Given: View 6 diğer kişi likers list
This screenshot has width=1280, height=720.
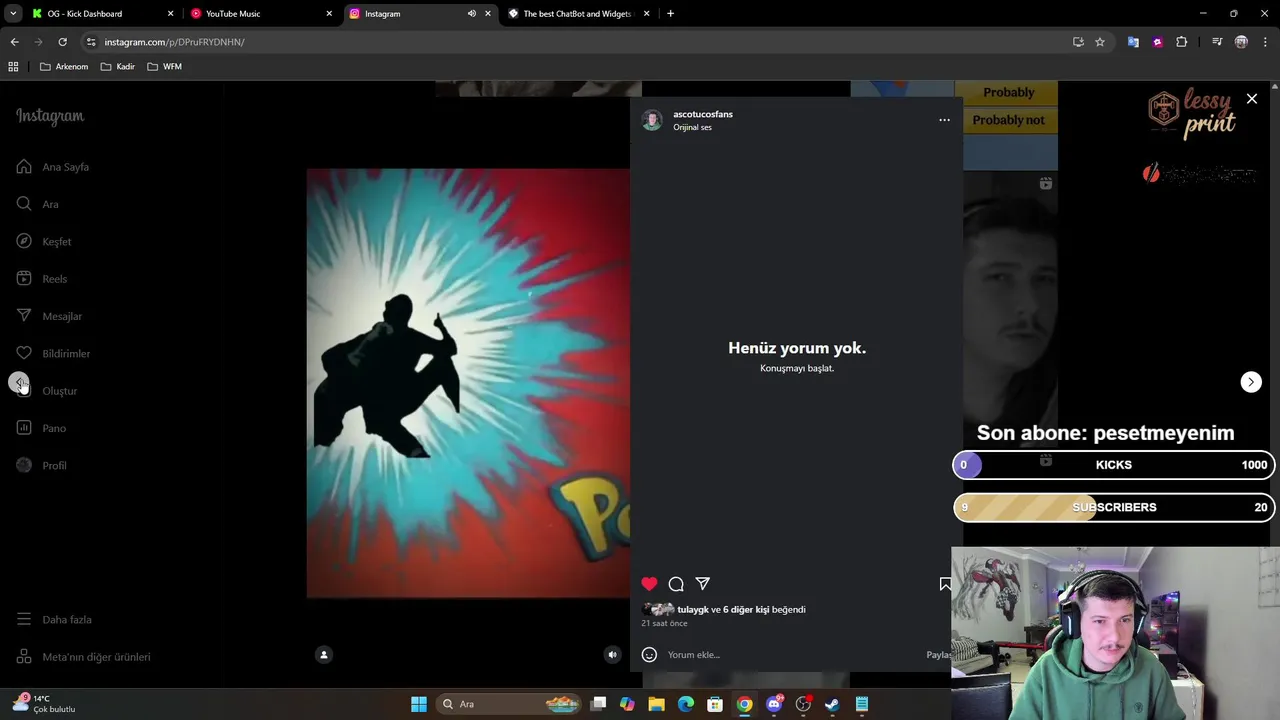Looking at the screenshot, I should point(746,609).
